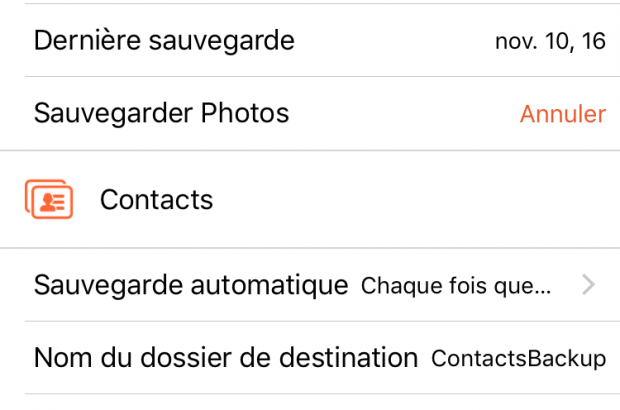620x410 pixels.
Task: Cancel the photo backup with Annuler
Action: click(562, 114)
